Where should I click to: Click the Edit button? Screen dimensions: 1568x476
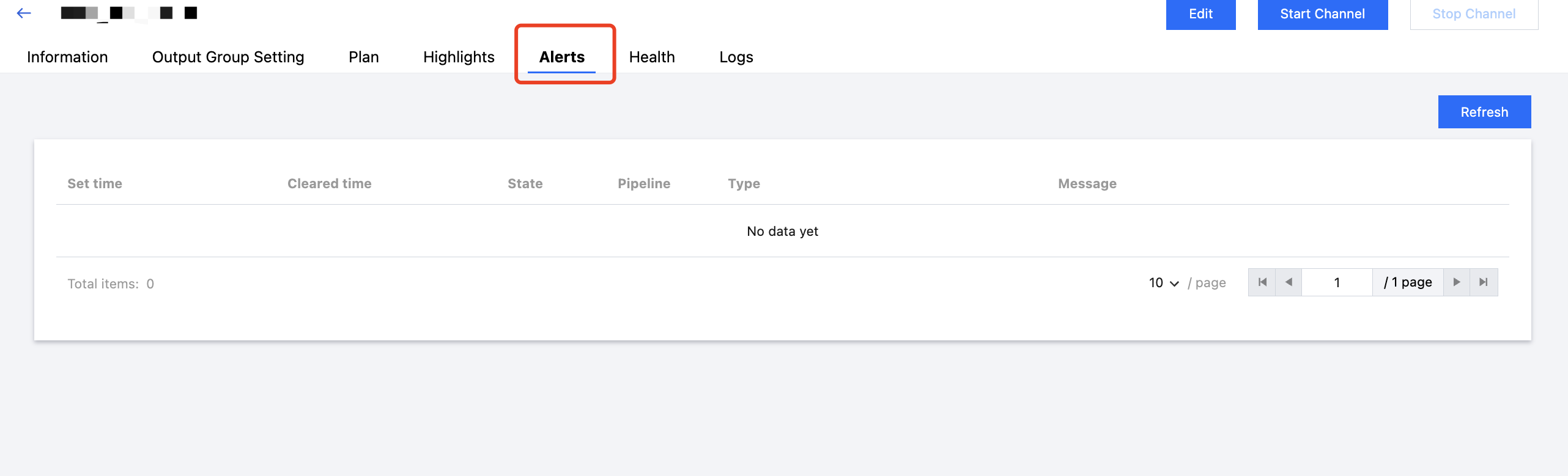[1200, 14]
